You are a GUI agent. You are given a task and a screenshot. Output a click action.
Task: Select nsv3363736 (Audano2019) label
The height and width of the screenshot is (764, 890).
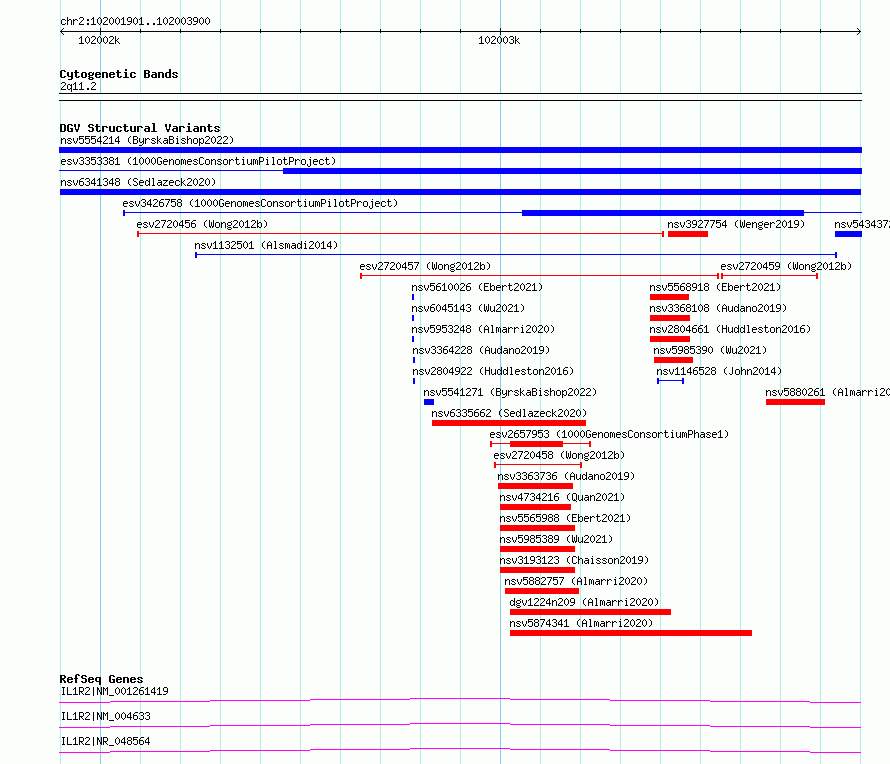566,476
